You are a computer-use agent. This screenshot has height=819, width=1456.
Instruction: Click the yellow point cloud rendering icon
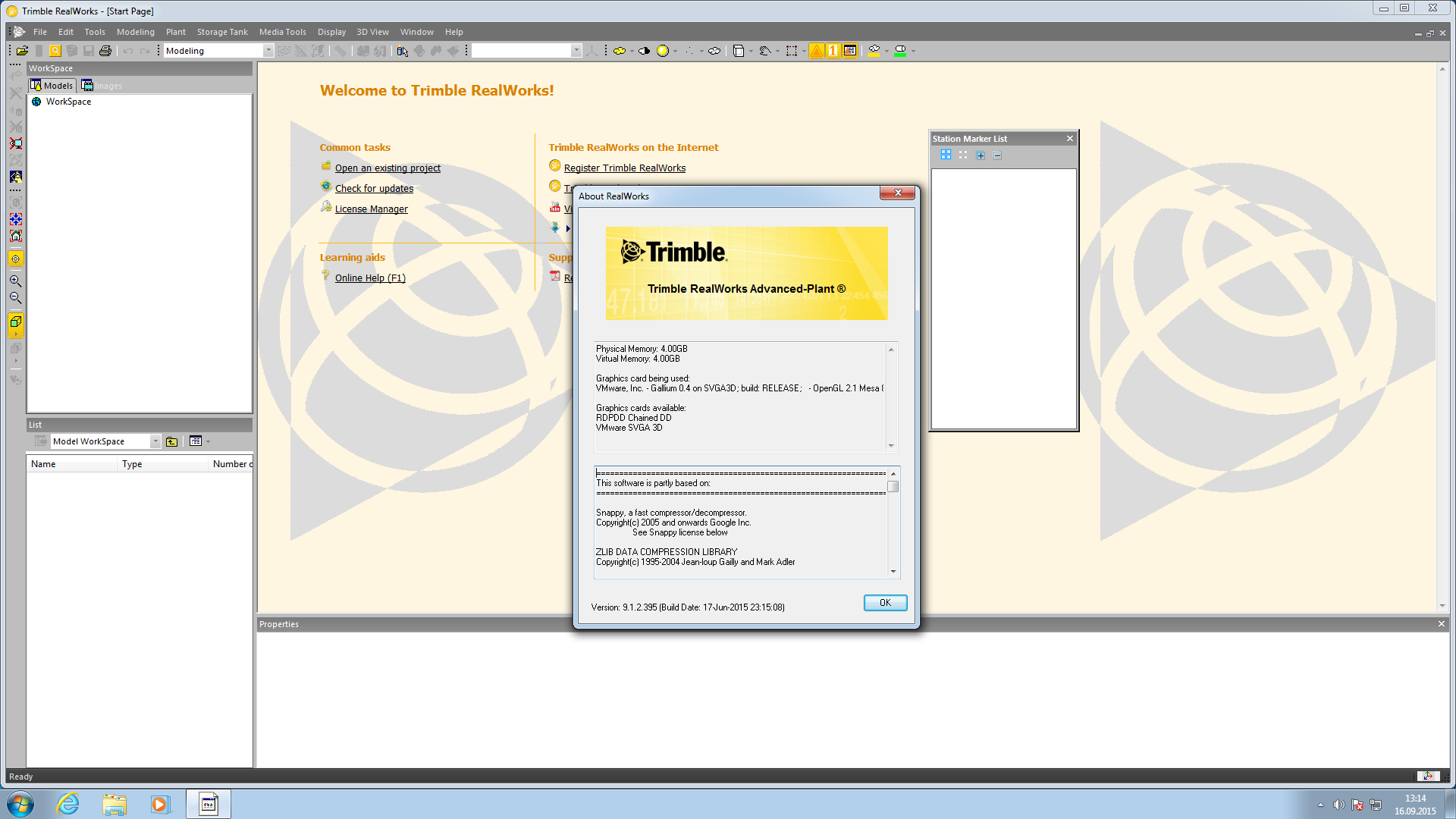pos(620,51)
